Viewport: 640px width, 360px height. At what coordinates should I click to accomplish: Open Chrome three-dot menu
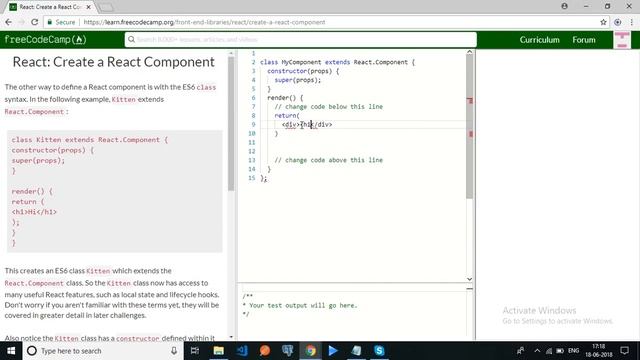tap(632, 22)
